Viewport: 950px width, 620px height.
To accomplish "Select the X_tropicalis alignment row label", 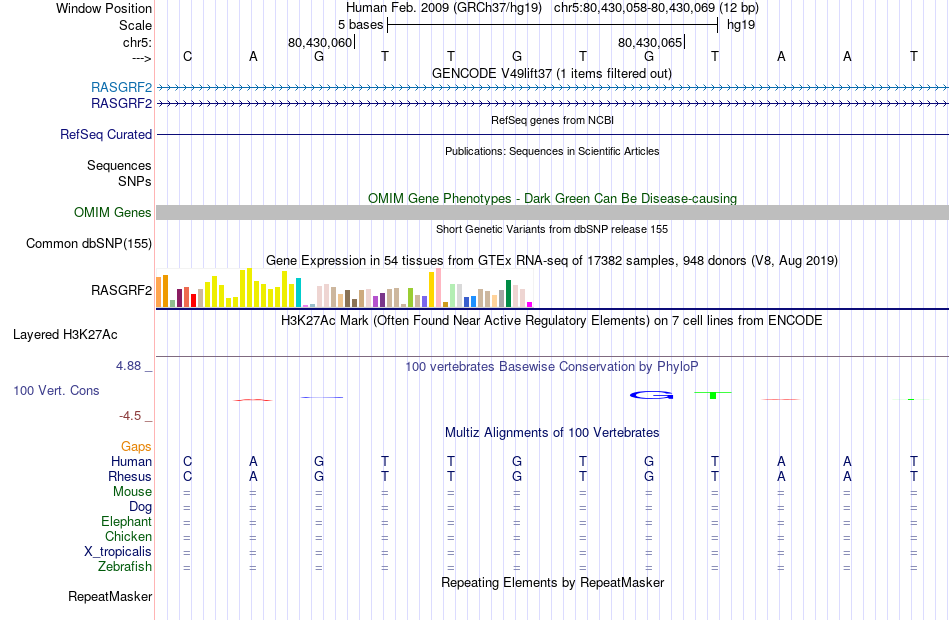I will [x=118, y=552].
